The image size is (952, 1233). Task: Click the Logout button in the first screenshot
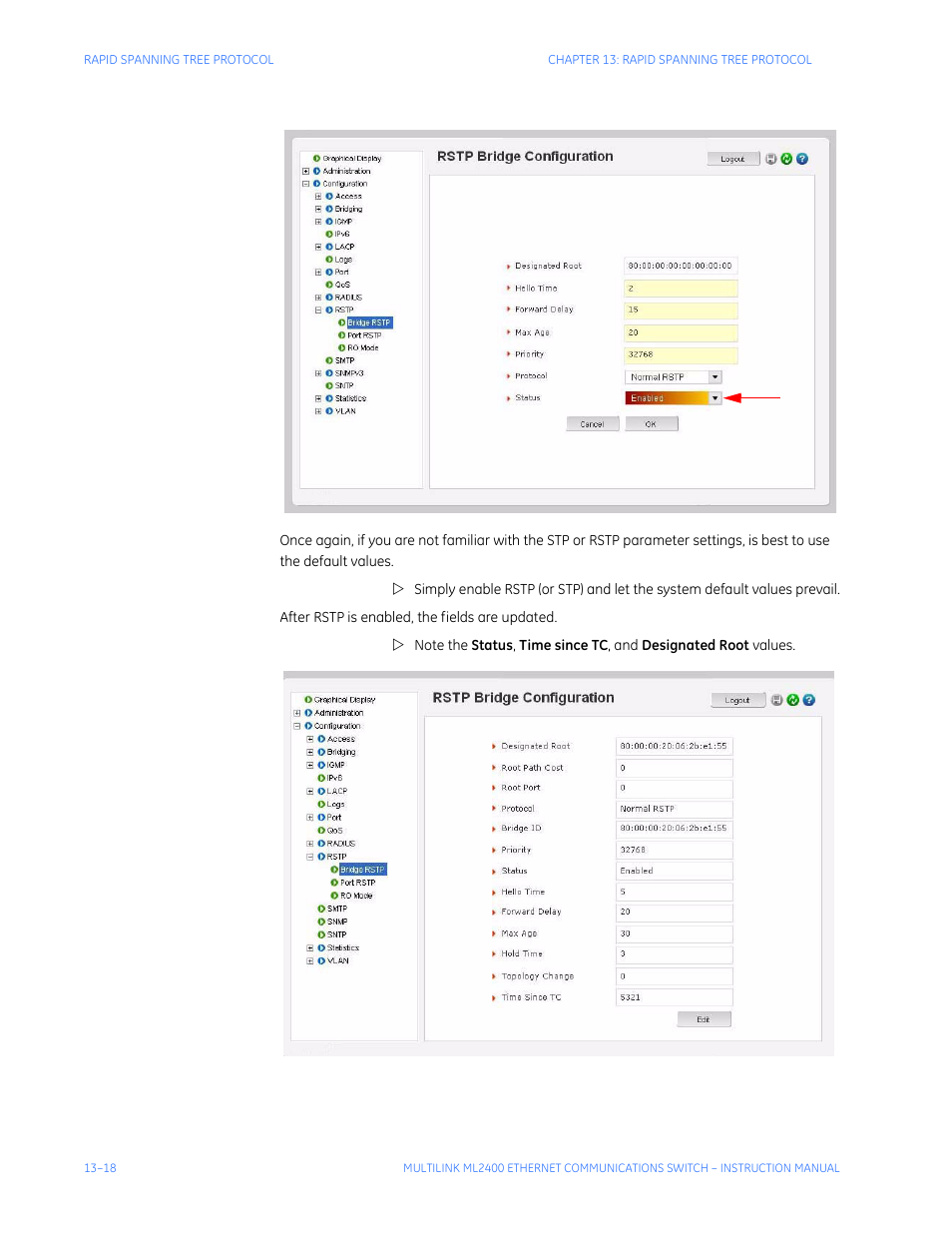point(732,159)
